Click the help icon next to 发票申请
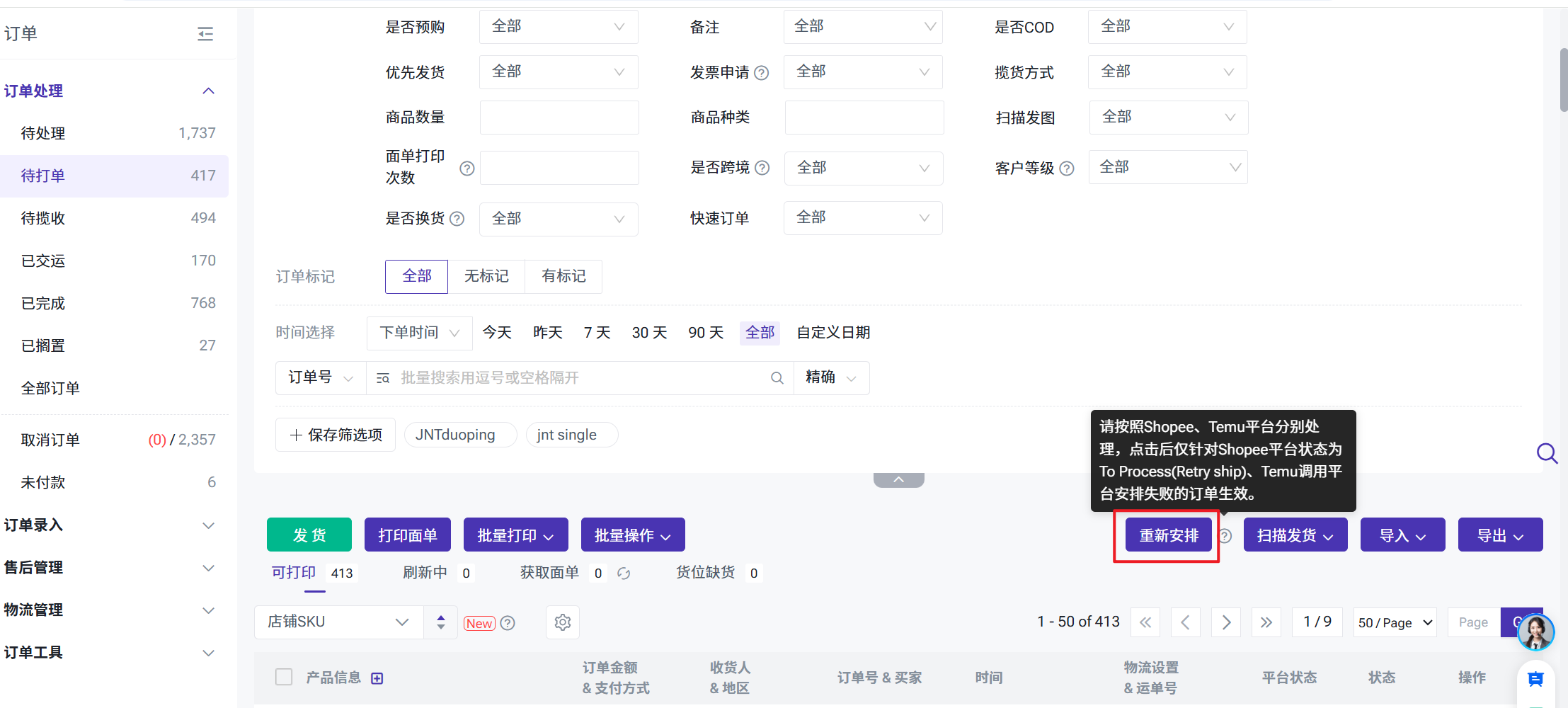This screenshot has height=708, width=1568. click(762, 73)
